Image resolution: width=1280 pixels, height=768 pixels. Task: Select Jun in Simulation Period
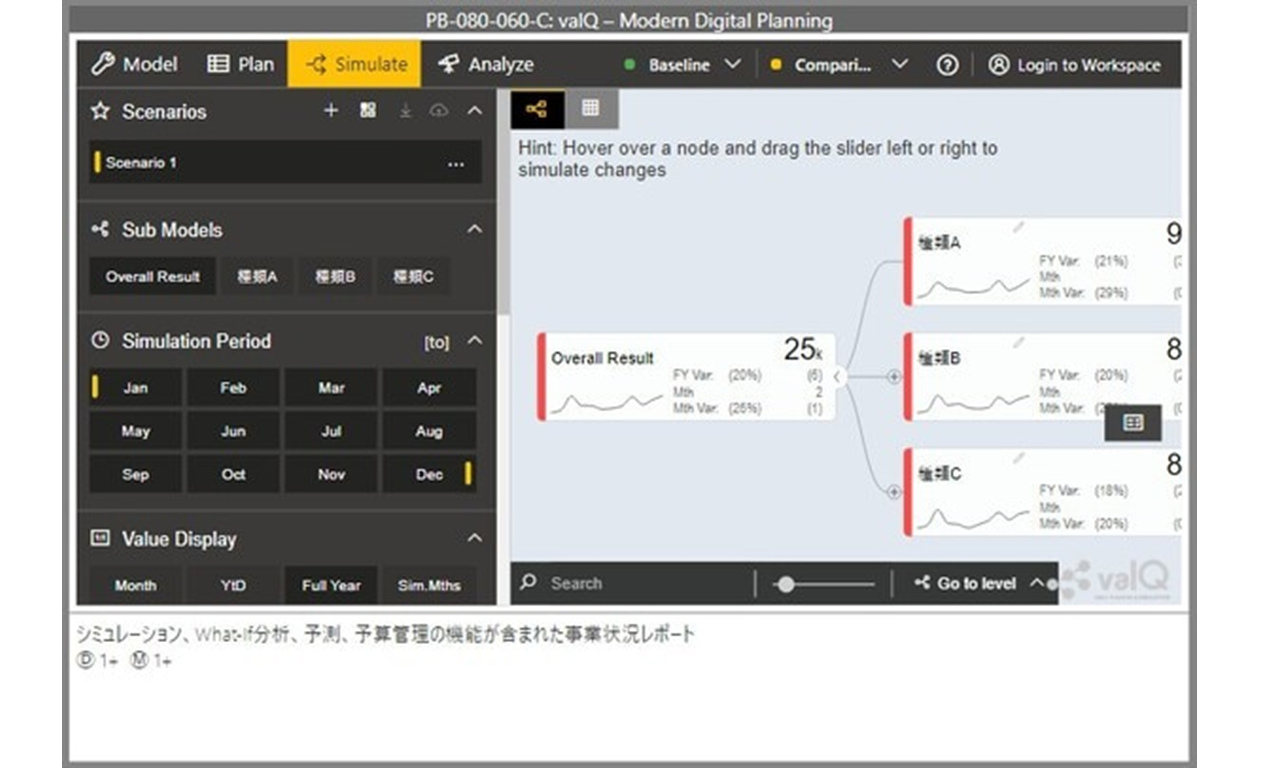click(x=233, y=431)
